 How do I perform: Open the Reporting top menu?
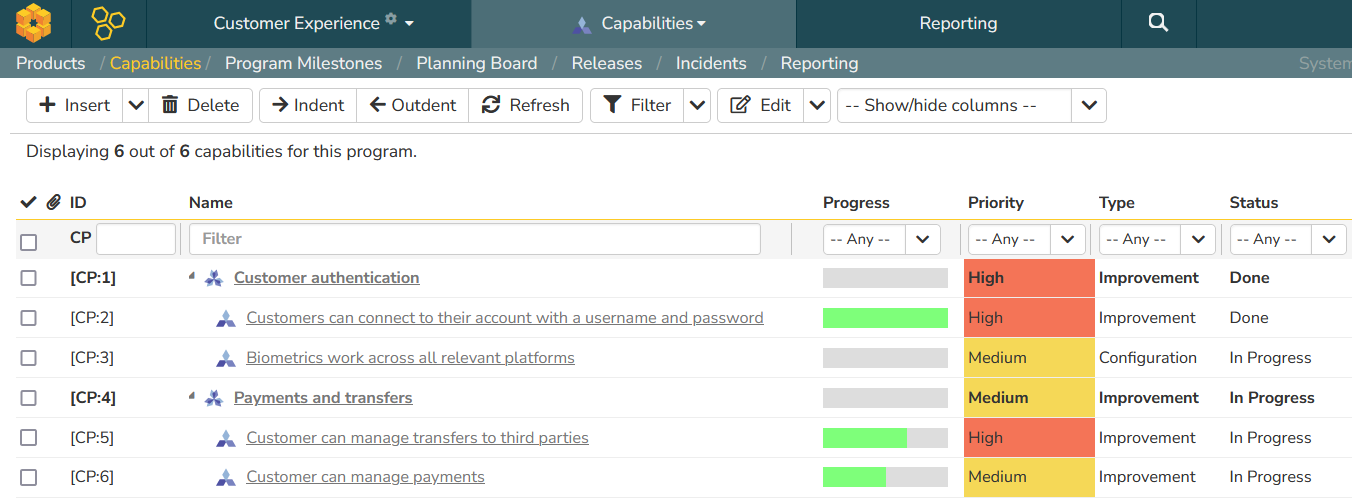coord(958,23)
